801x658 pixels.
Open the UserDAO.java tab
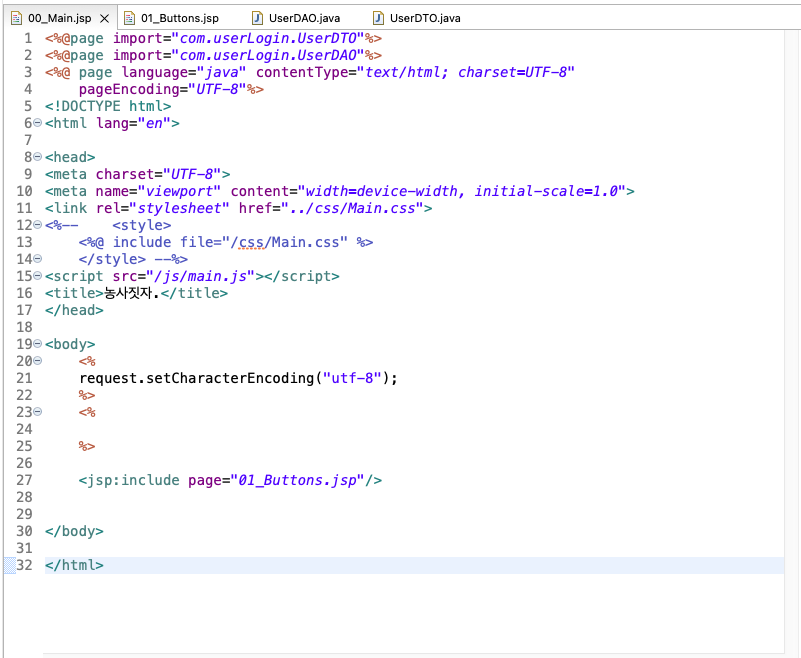(304, 18)
